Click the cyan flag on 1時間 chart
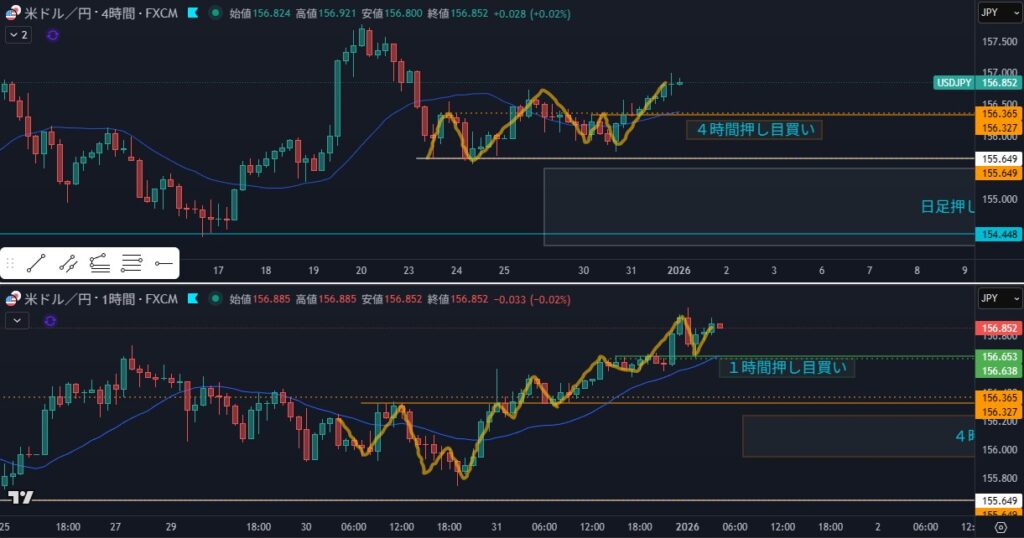Screen dimensions: 1024x538 192,299
